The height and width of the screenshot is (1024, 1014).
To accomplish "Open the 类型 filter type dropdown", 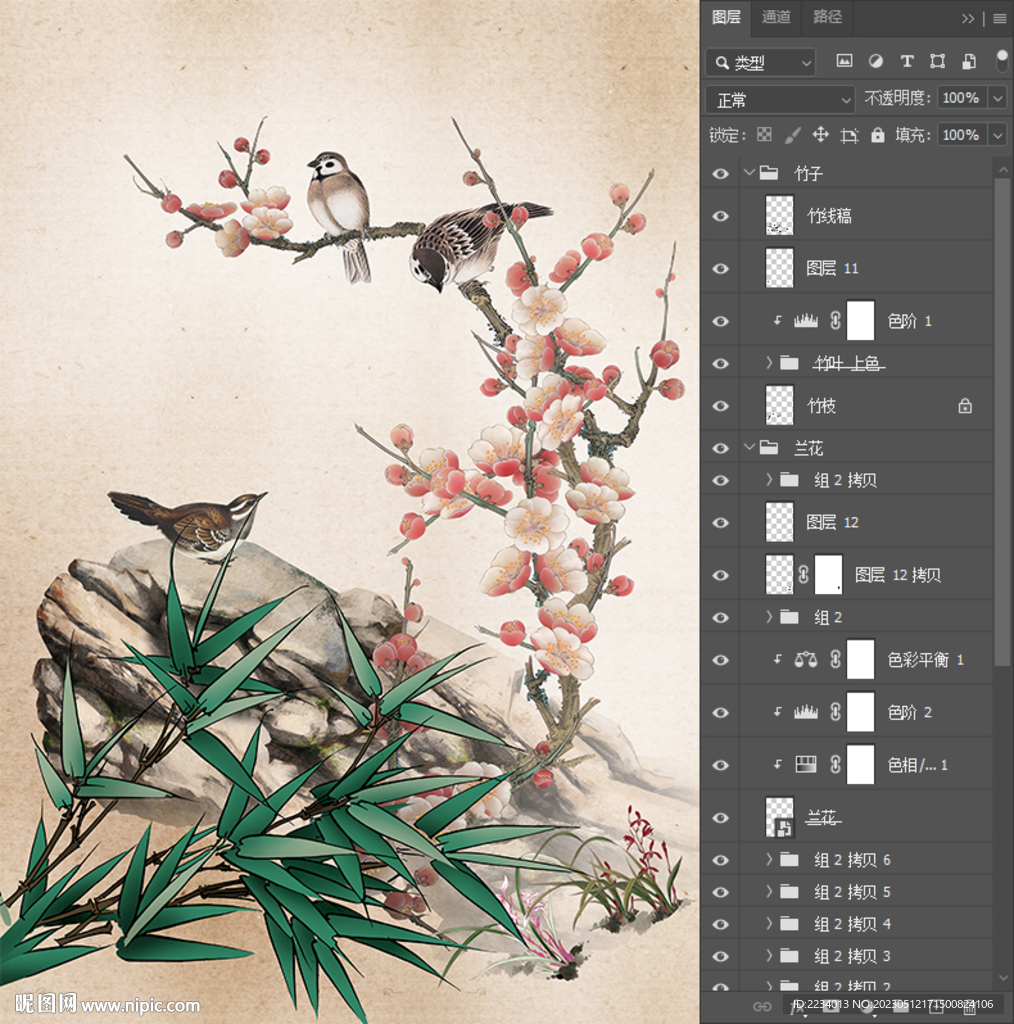I will click(x=761, y=63).
